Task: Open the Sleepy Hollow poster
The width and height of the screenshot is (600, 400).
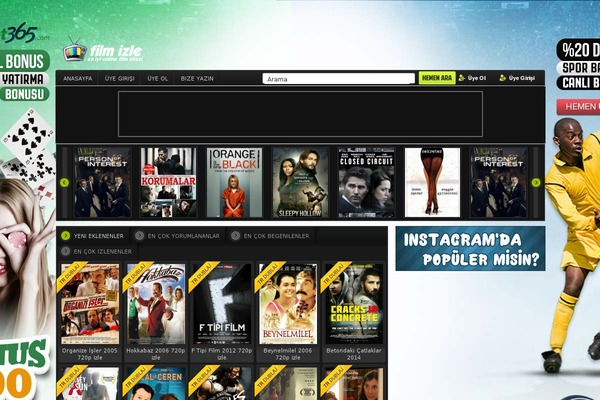Action: click(x=300, y=183)
